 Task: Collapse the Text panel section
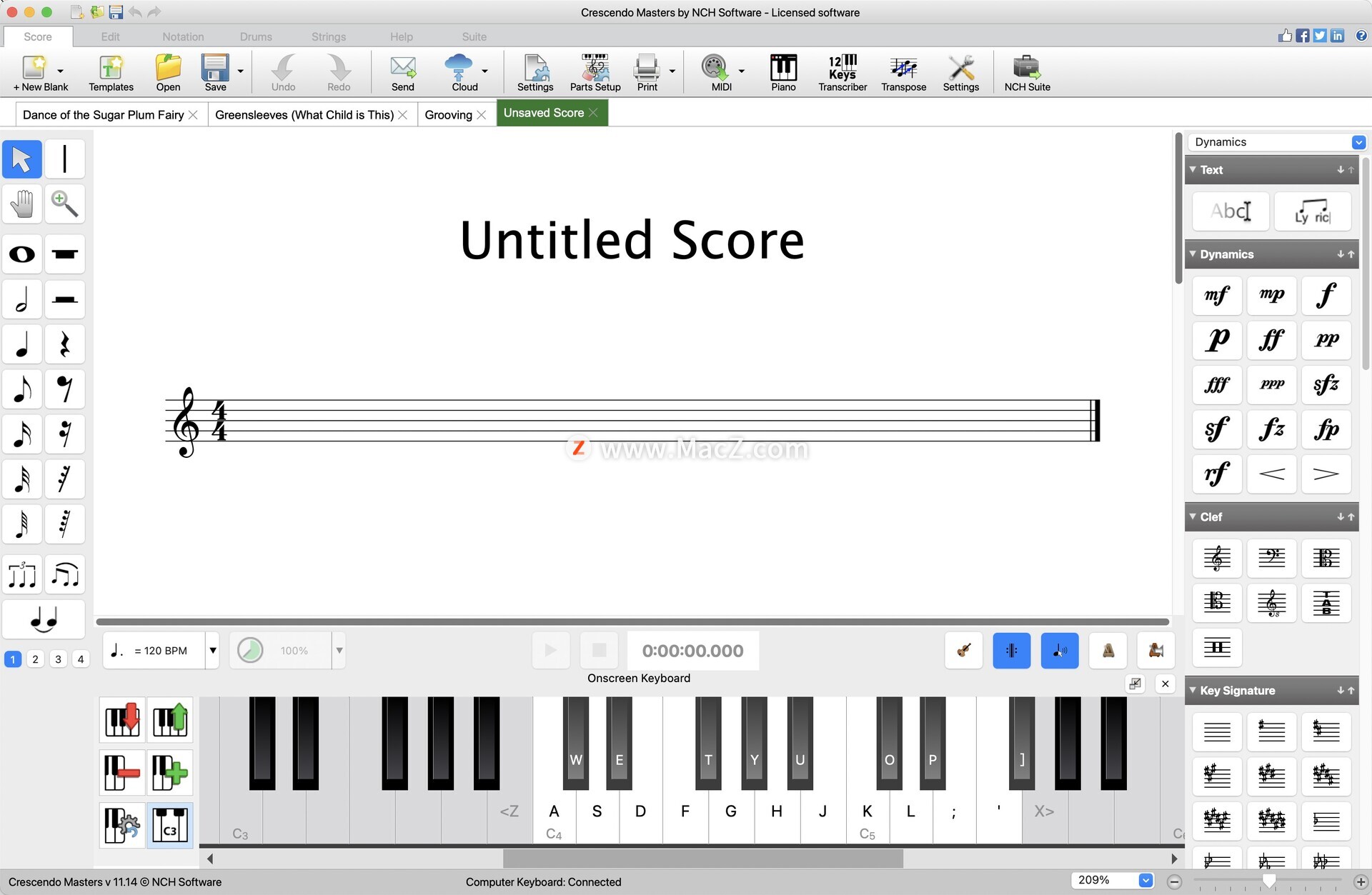pos(1193,169)
